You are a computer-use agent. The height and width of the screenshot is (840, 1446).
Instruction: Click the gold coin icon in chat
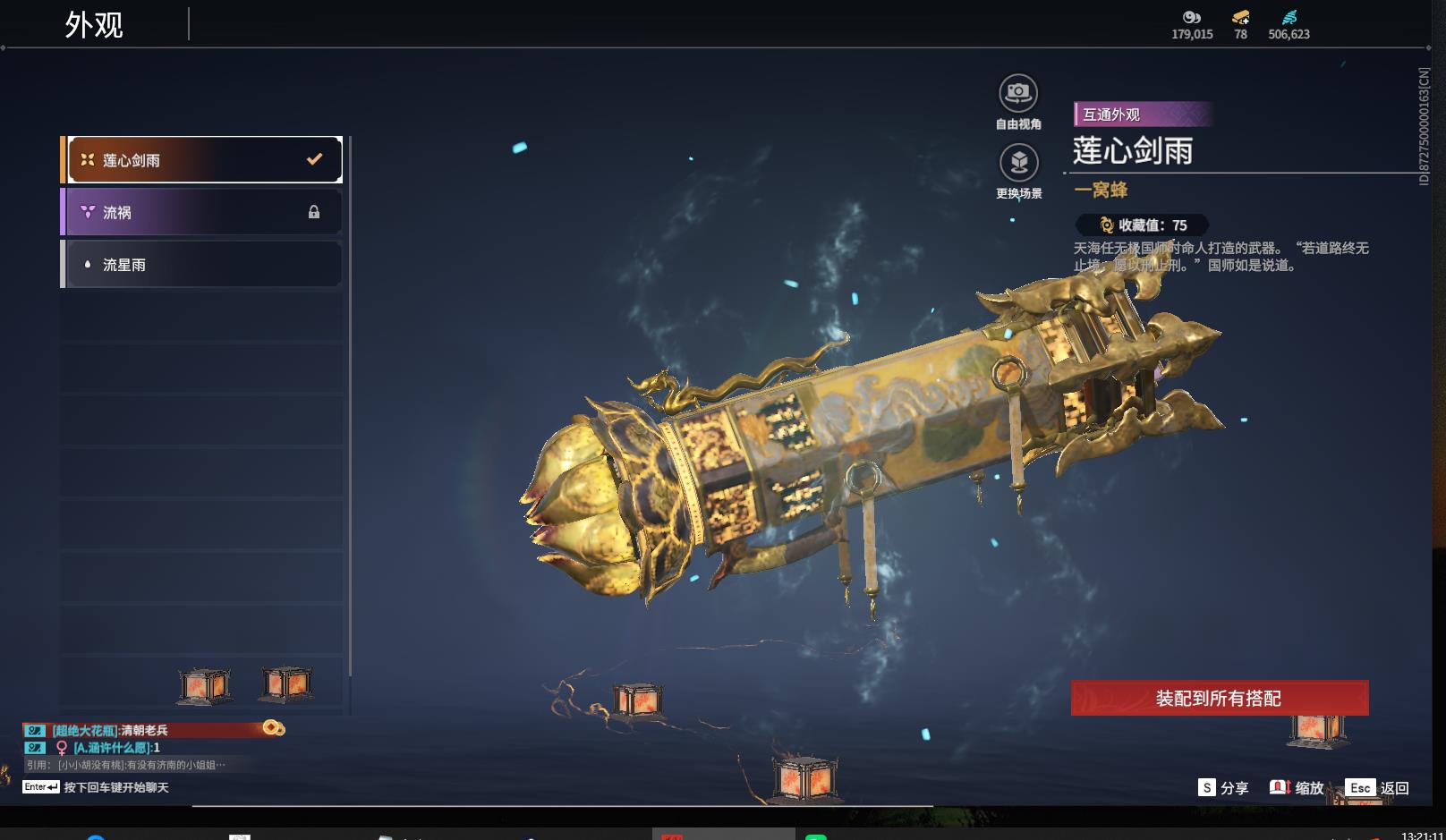point(273,728)
